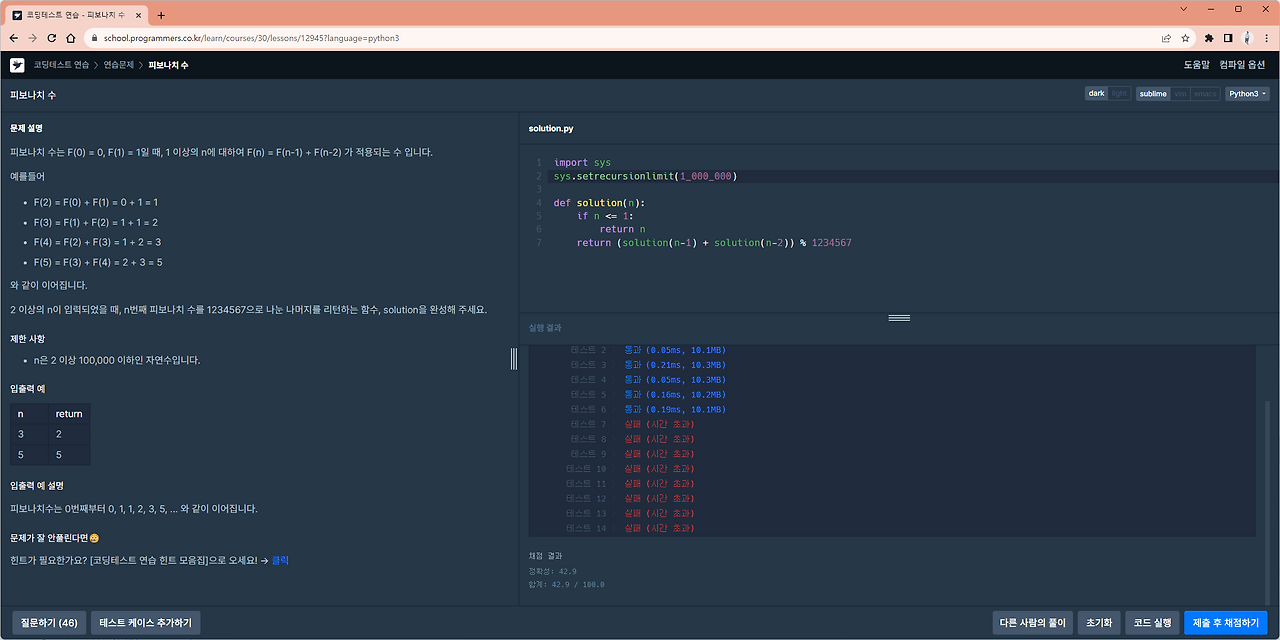Click the Programmers logo icon
The height and width of the screenshot is (640, 1280).
tap(17, 65)
